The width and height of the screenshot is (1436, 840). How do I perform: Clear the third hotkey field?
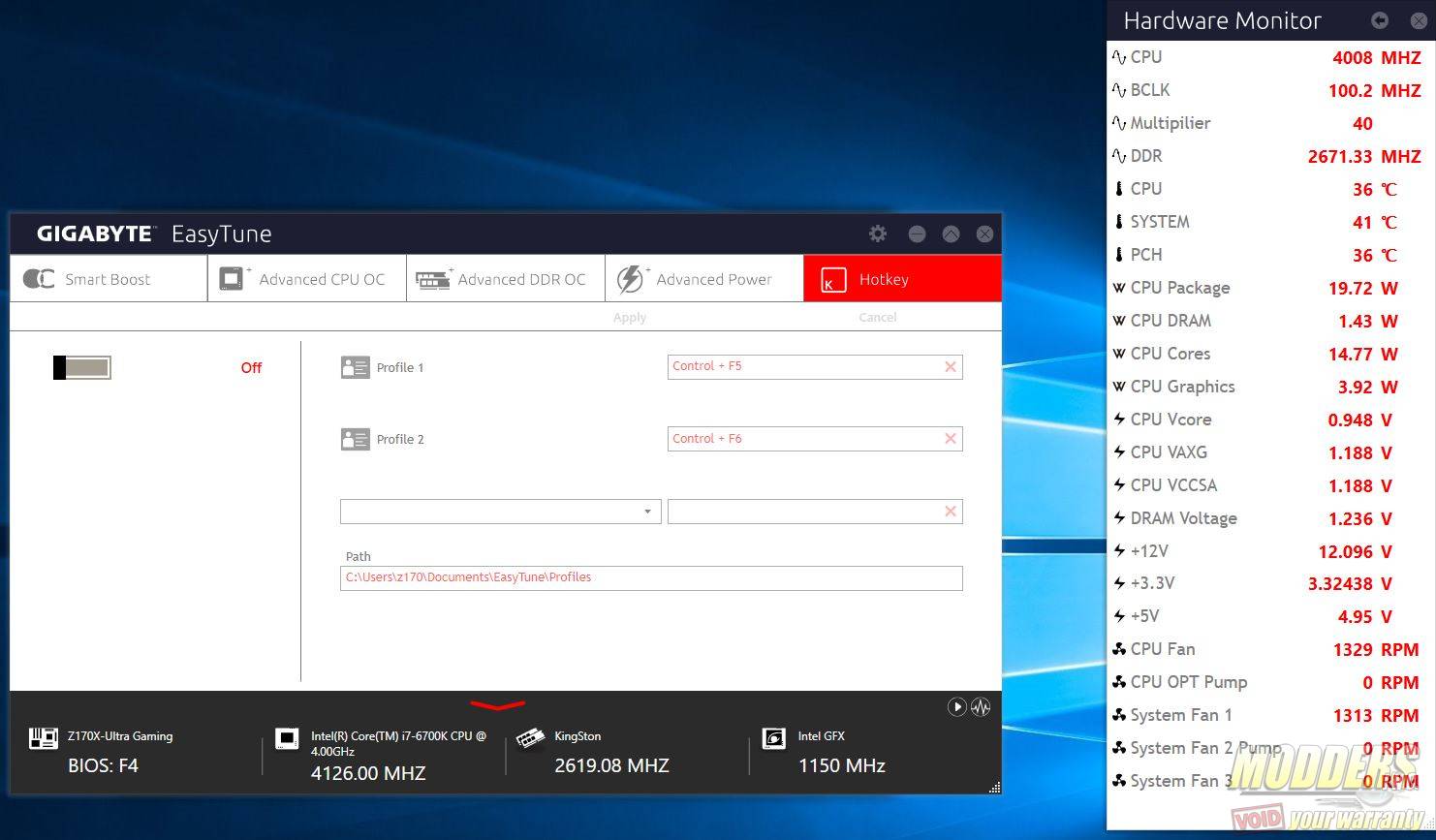click(x=951, y=512)
